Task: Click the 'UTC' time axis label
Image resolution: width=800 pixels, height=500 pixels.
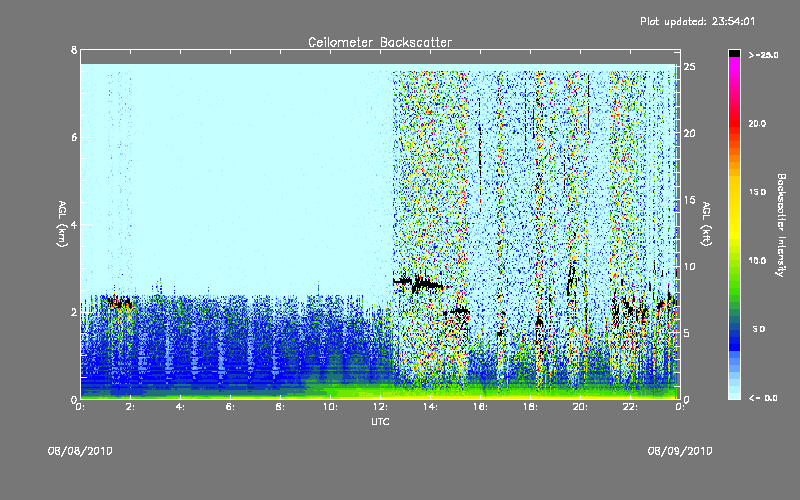Action: point(380,421)
